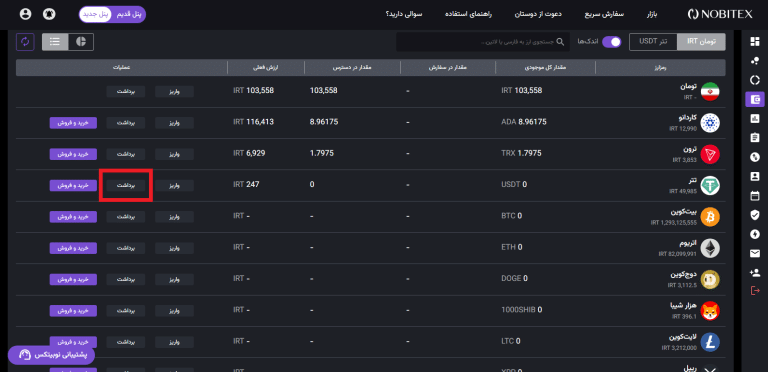Click خرید و فروش in the Bitcoin row
The width and height of the screenshot is (768, 372).
[73, 217]
